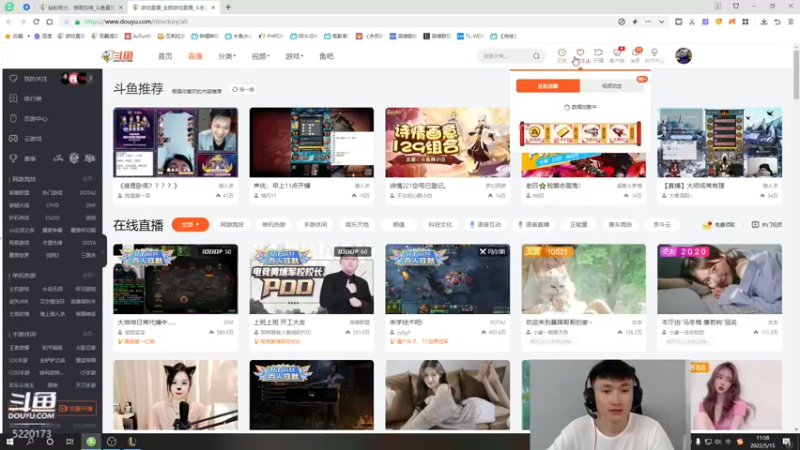Expand the 分类 category dropdown
800x450 pixels.
227,56
